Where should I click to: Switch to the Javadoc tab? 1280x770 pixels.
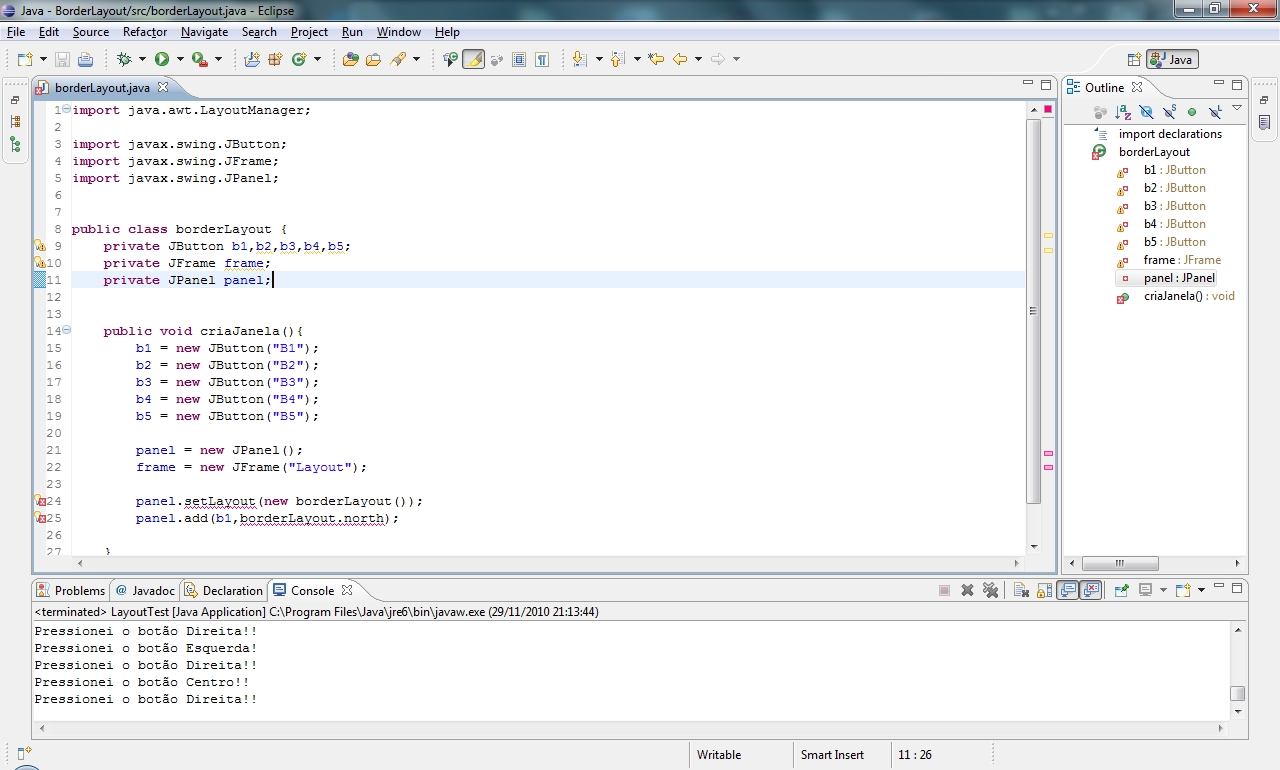145,590
